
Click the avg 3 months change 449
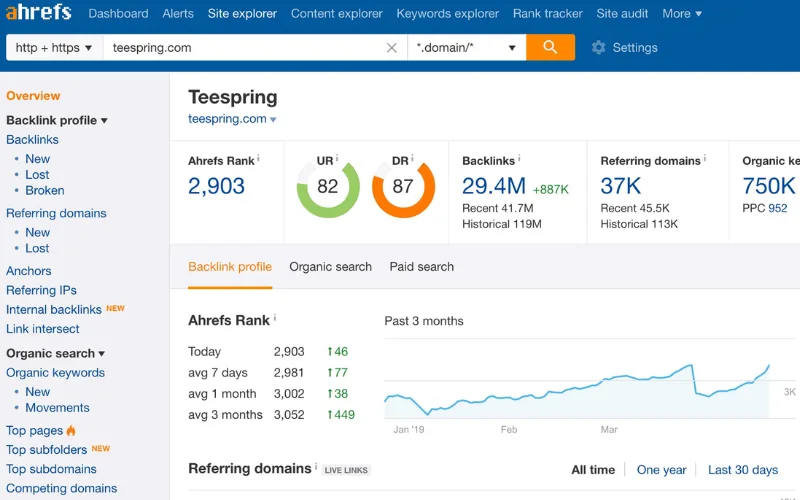pos(341,415)
